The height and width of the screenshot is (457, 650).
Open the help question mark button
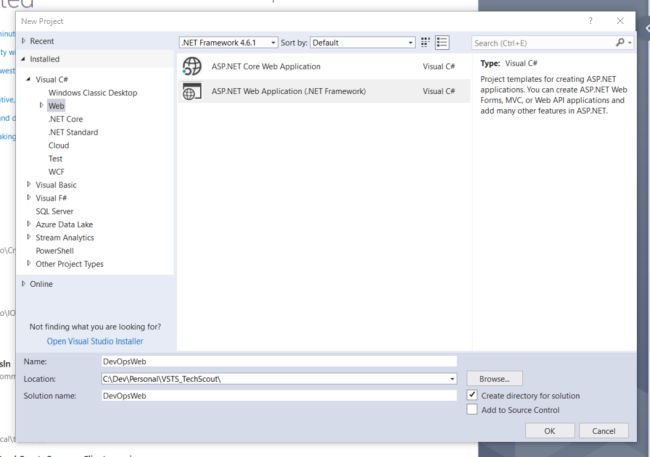pos(590,21)
